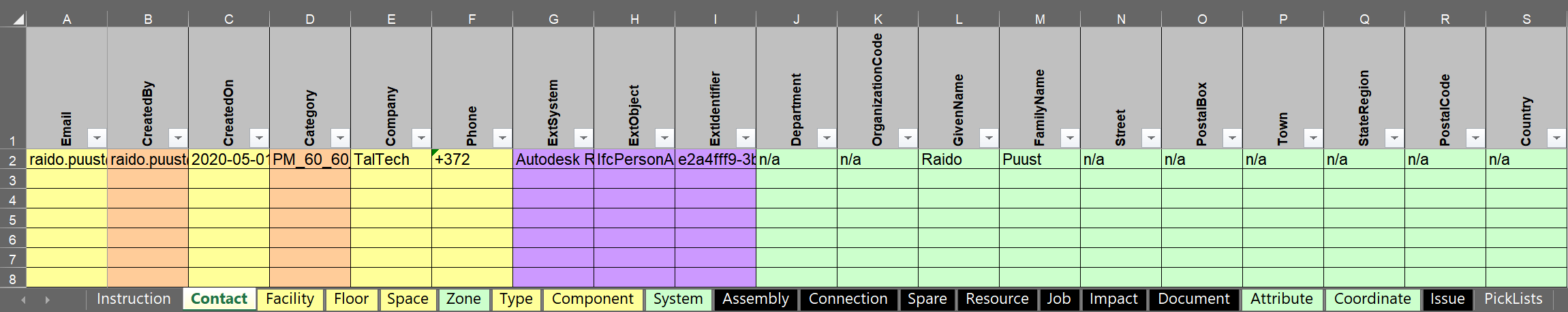Open the Attribute sheet tab
This screenshot has width=1568, height=312.
(x=1281, y=299)
